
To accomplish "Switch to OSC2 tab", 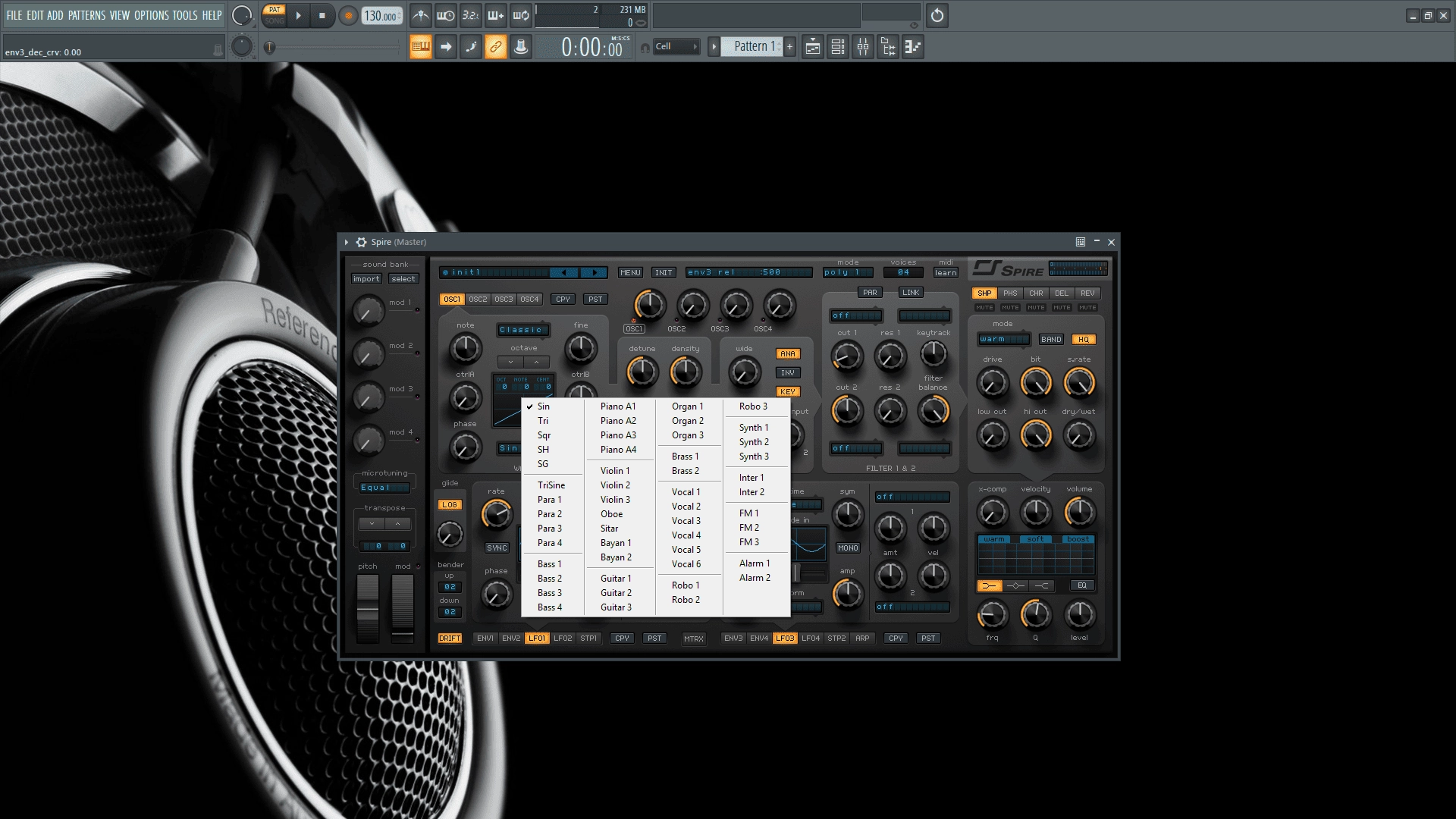I will [x=478, y=300].
